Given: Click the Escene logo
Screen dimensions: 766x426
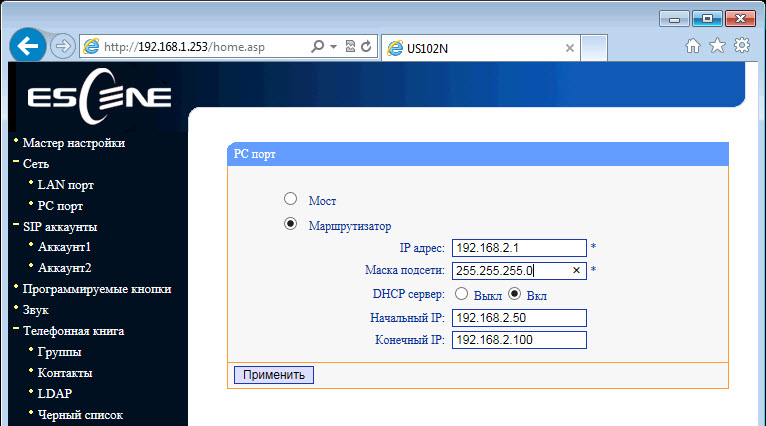Looking at the screenshot, I should 99,96.
